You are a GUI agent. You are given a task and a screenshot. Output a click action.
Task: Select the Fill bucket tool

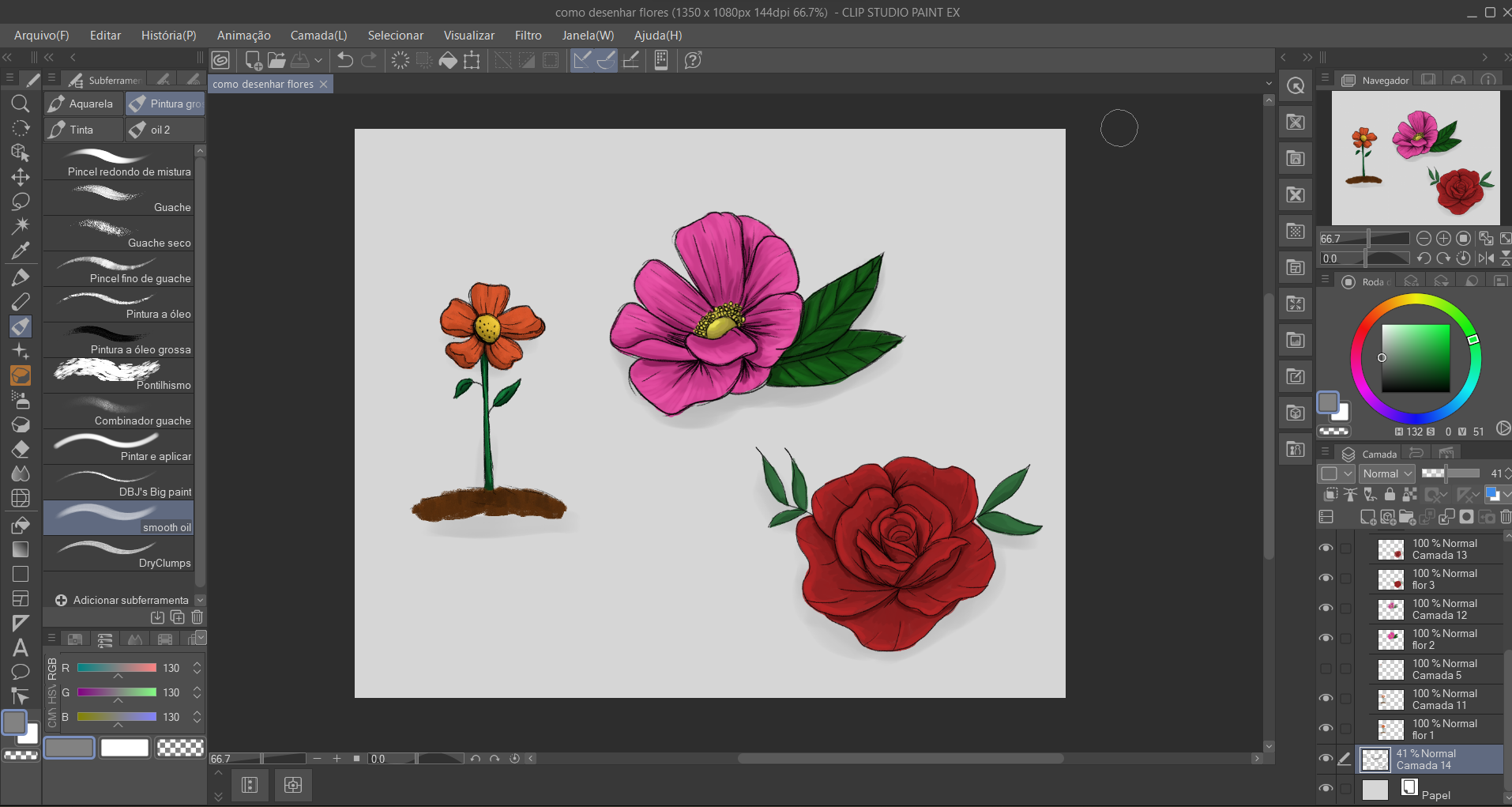pyautogui.click(x=21, y=525)
